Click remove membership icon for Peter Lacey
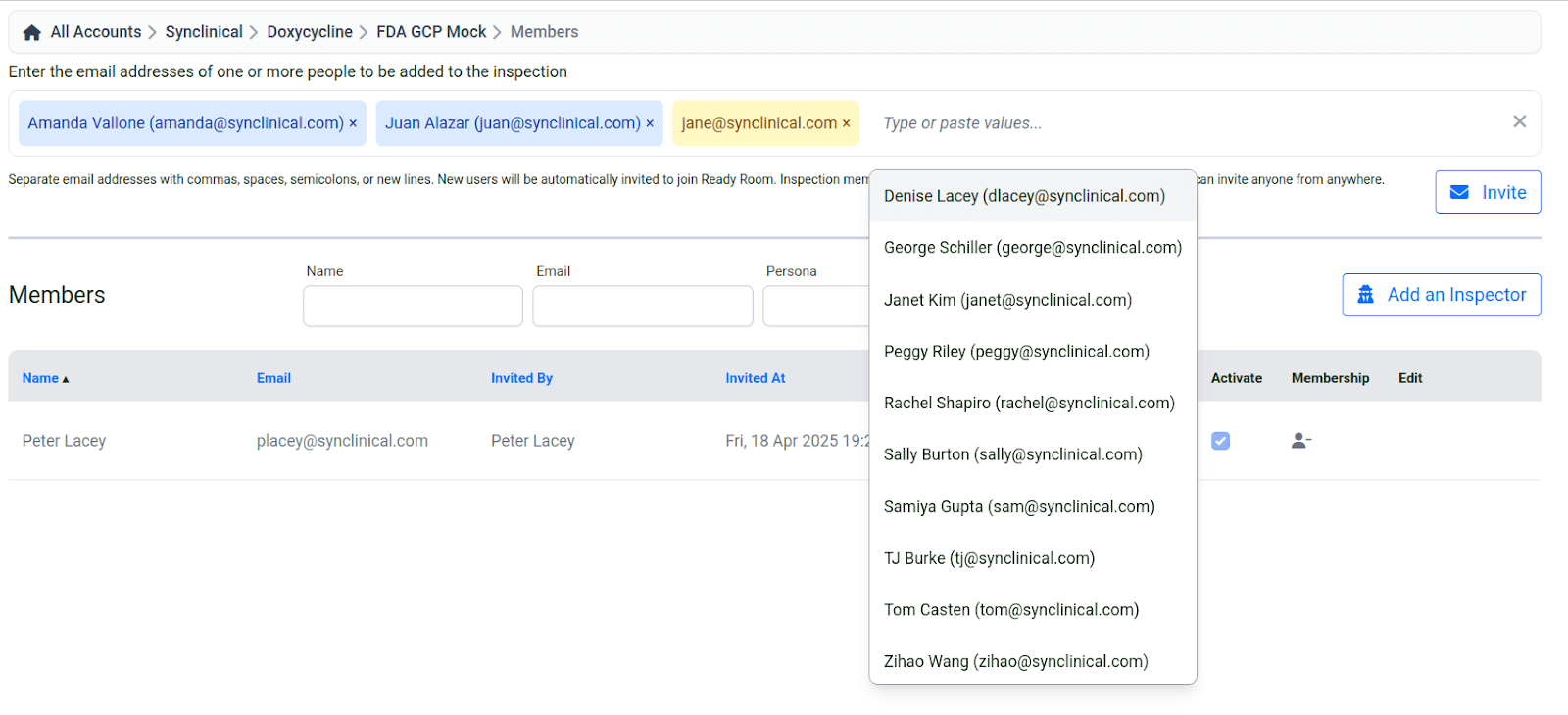The width and height of the screenshot is (1568, 715). [x=1300, y=441]
